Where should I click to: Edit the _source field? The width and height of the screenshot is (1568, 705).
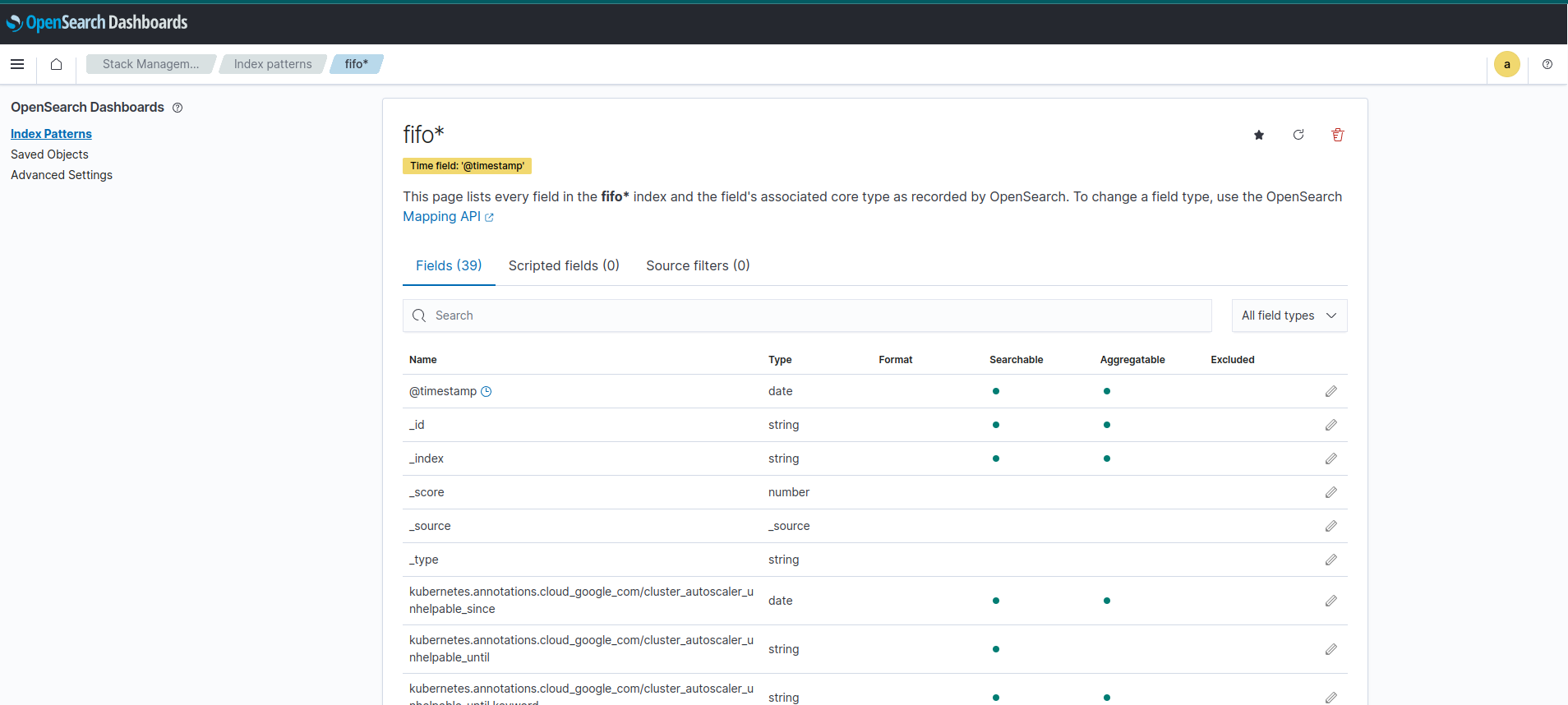[1330, 526]
